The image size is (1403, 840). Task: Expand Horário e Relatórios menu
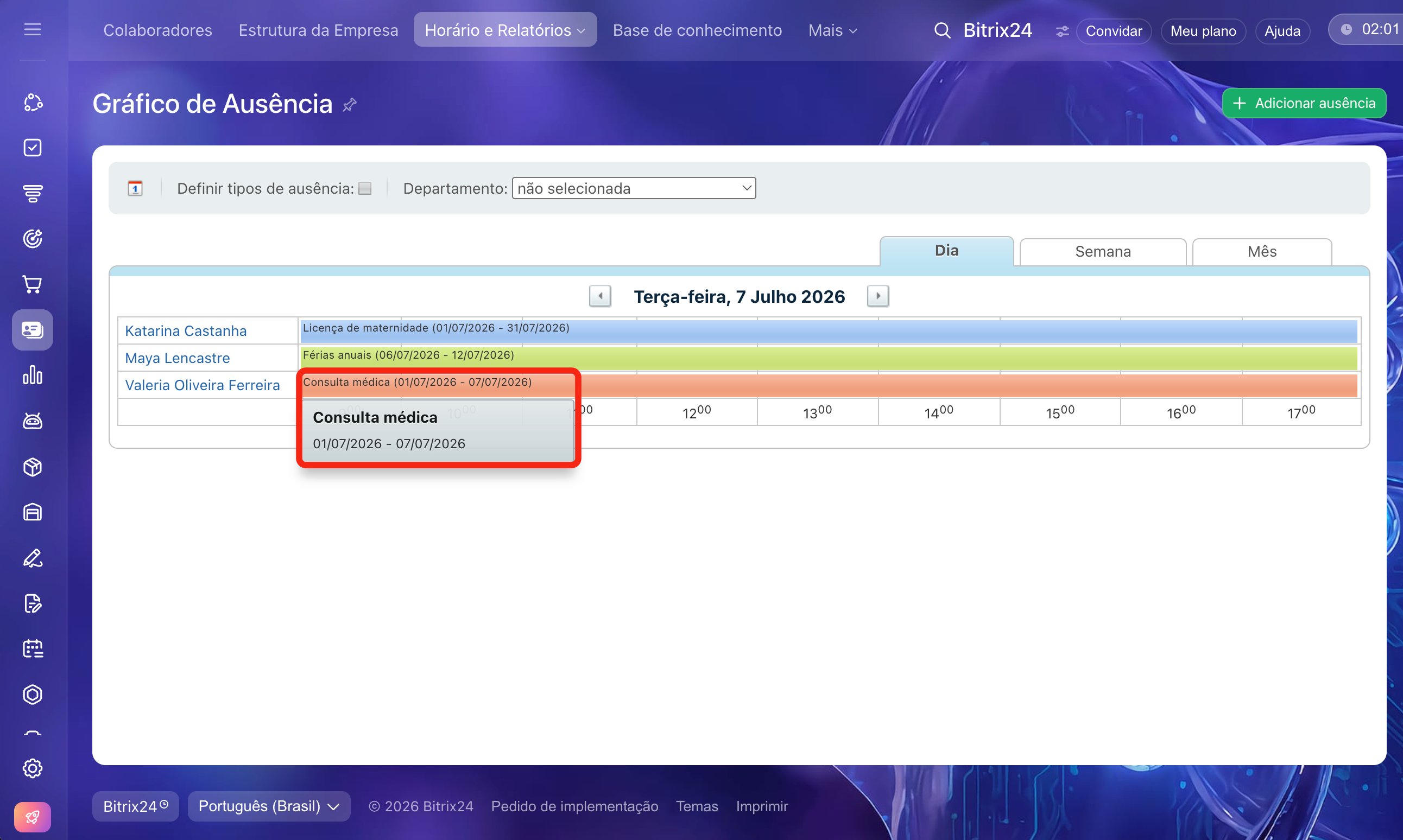tap(504, 30)
